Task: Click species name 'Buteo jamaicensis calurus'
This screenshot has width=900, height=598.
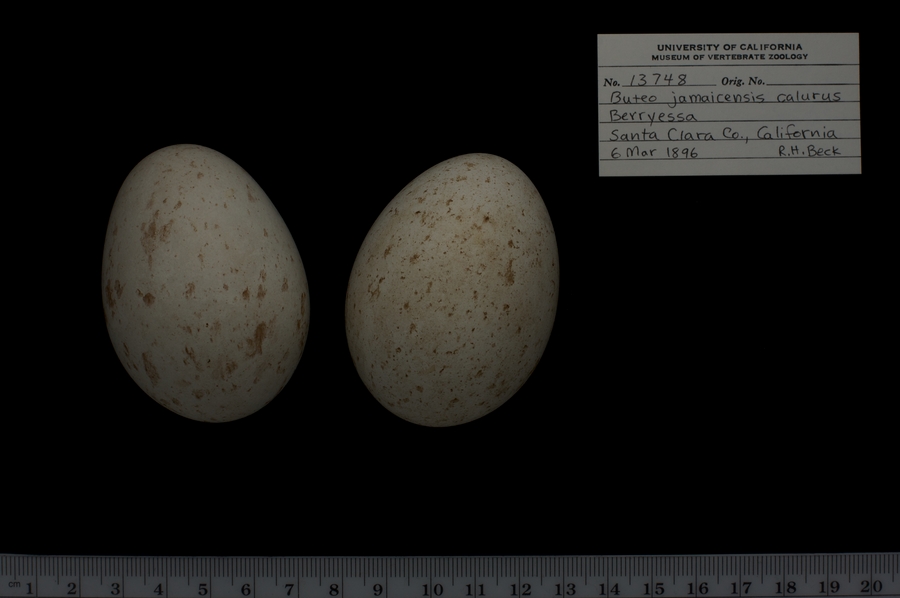Action: (724, 97)
